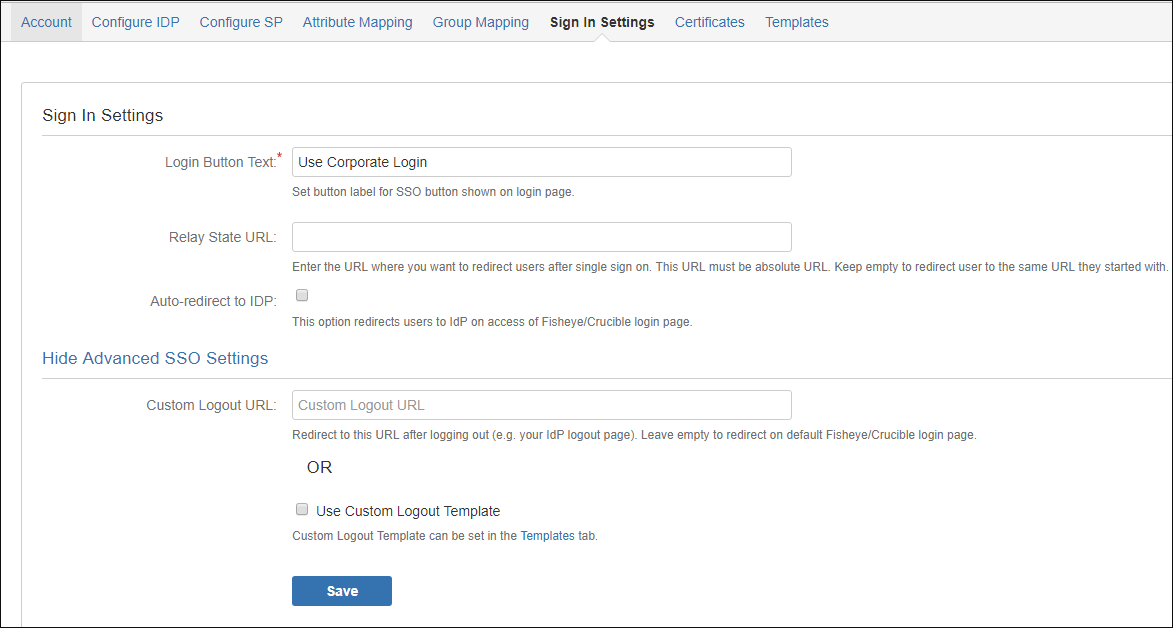
Task: Select the Sign In Settings tab
Action: 602,22
